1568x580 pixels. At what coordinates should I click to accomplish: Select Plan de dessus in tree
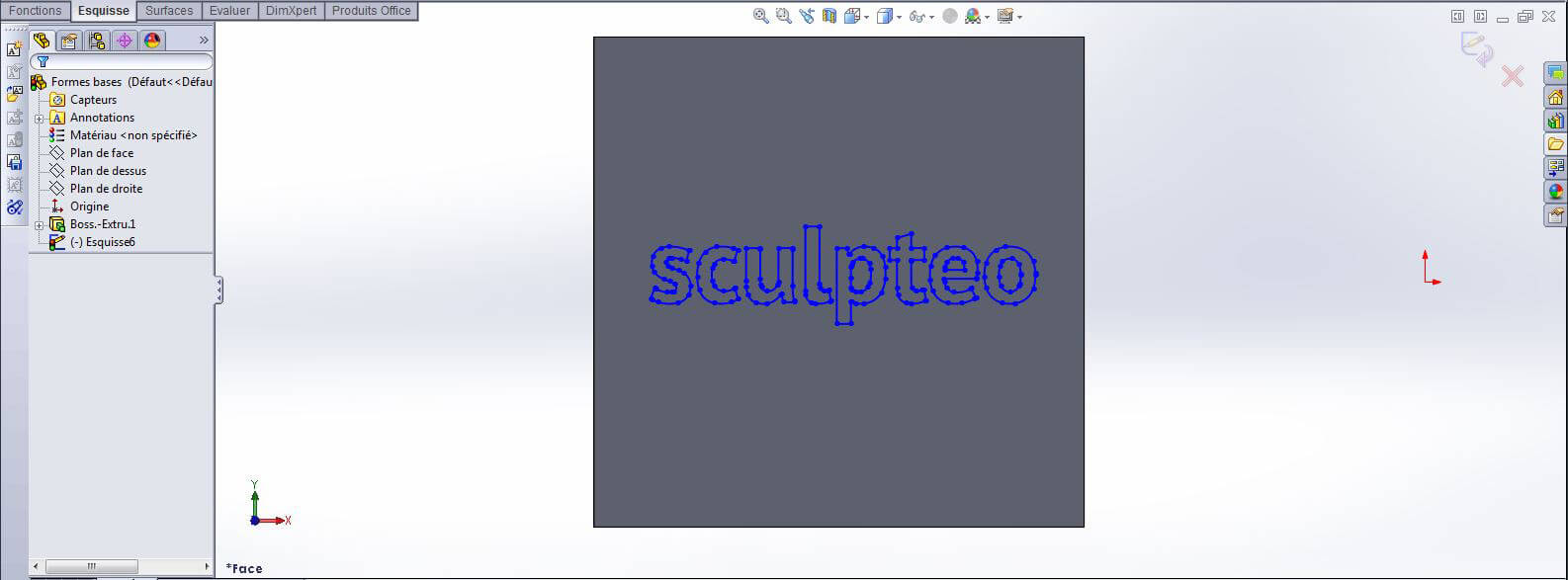(x=98, y=171)
